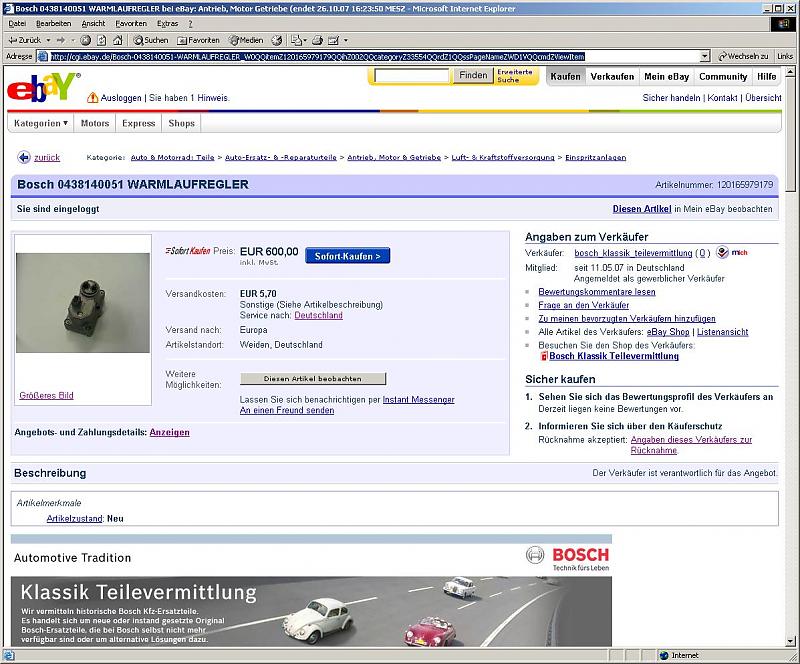Open the Suchen search pane
The width and height of the screenshot is (800, 664).
coord(151,40)
